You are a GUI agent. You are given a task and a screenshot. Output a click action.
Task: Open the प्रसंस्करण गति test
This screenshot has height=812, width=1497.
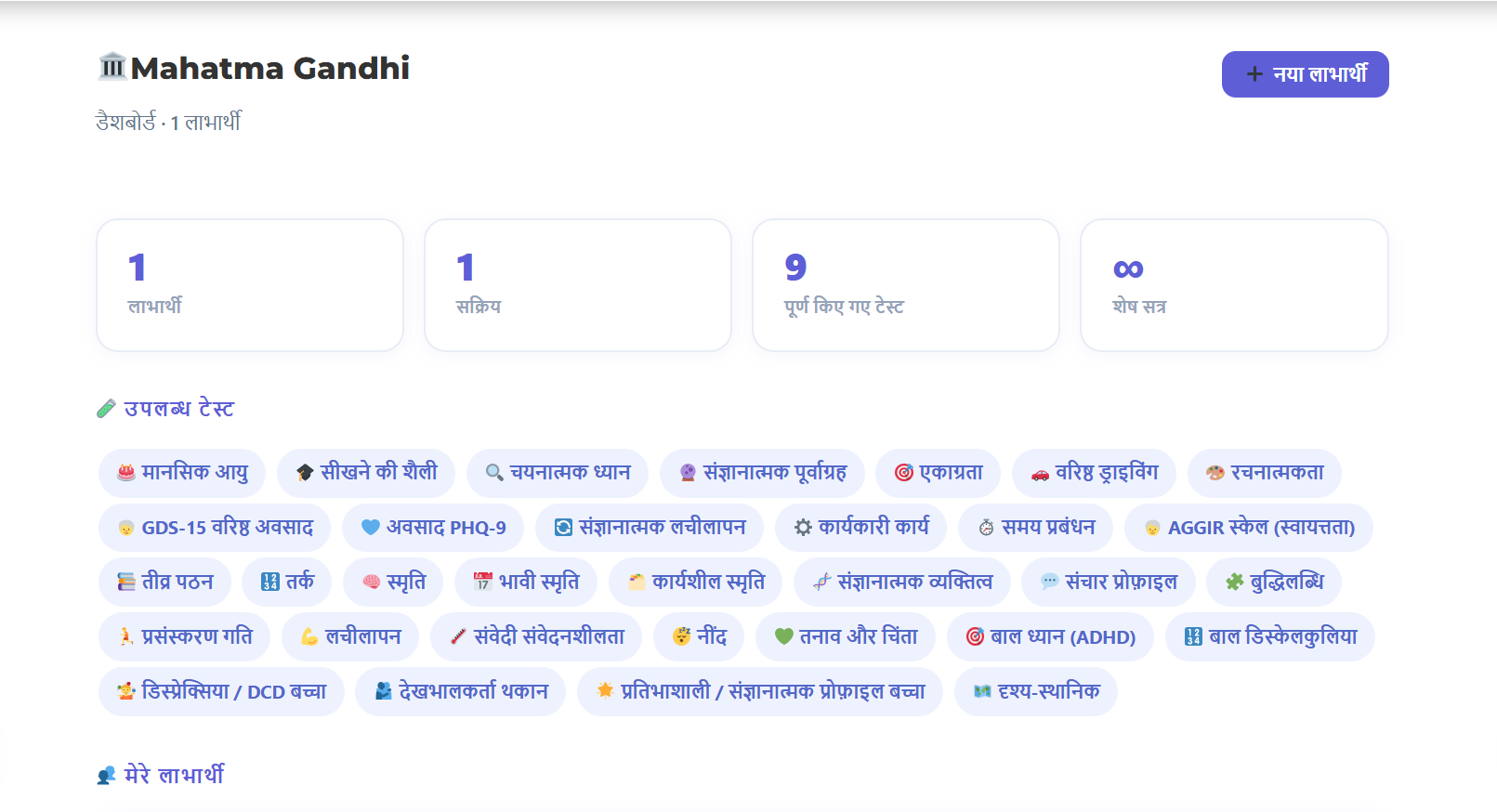click(x=185, y=636)
